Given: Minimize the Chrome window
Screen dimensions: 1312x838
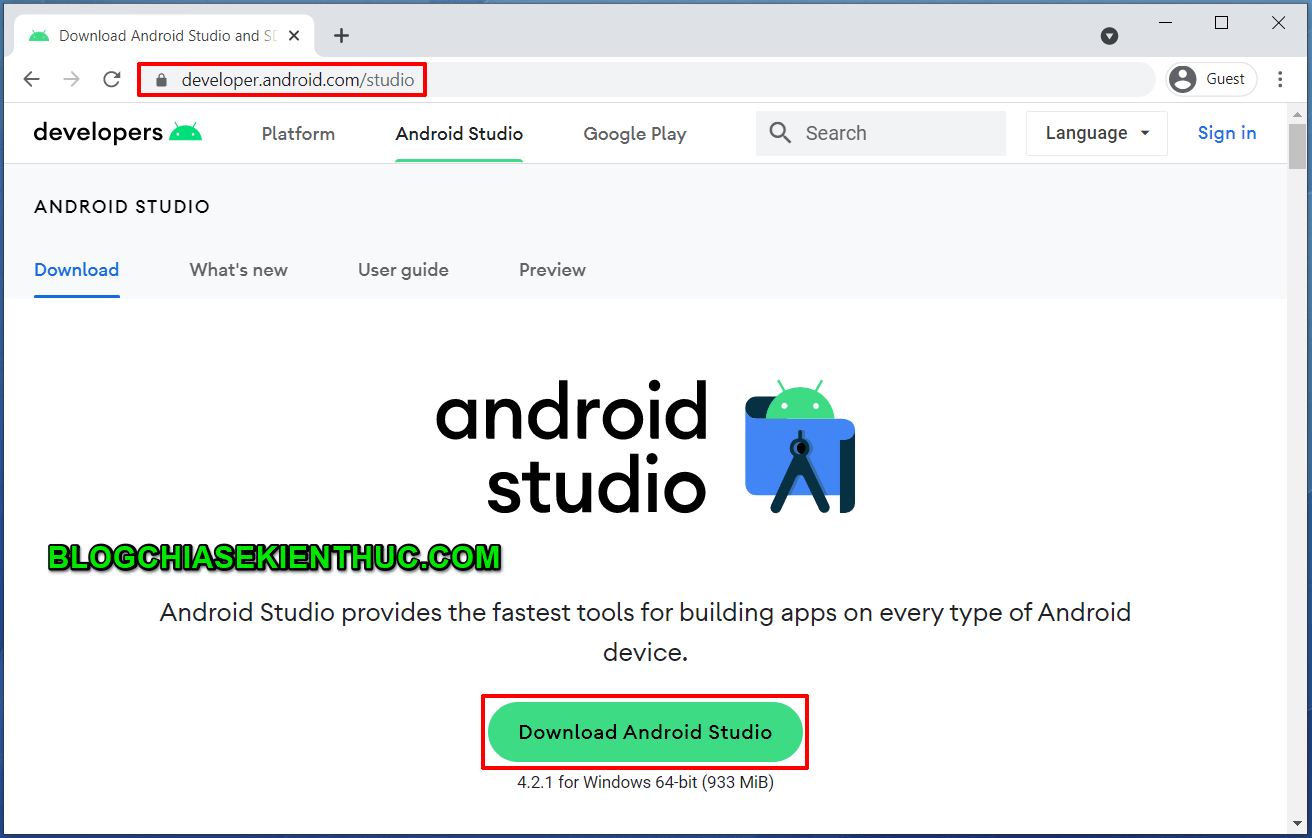Looking at the screenshot, I should 1164,23.
